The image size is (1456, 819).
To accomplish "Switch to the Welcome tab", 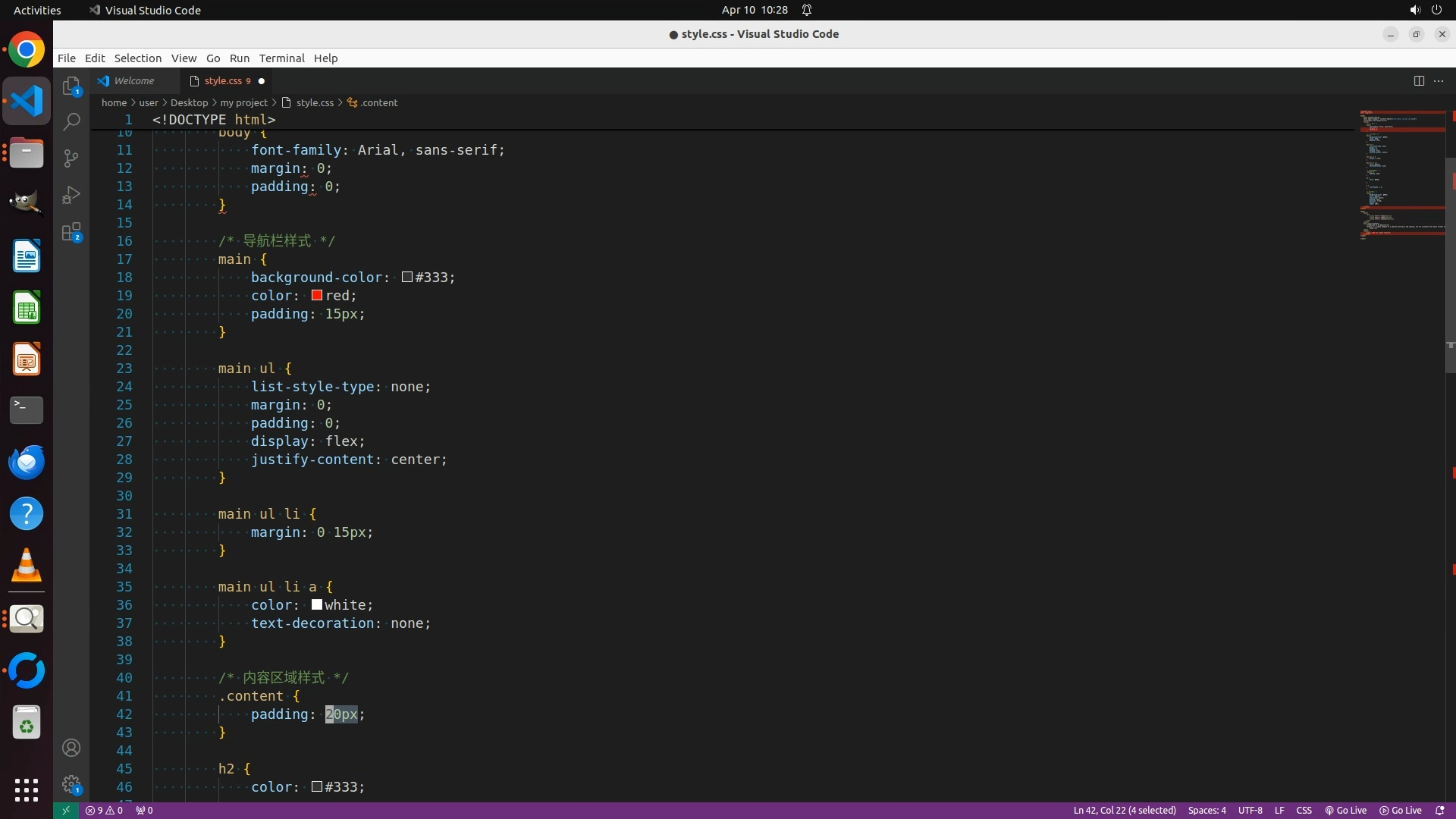I will tap(133, 81).
